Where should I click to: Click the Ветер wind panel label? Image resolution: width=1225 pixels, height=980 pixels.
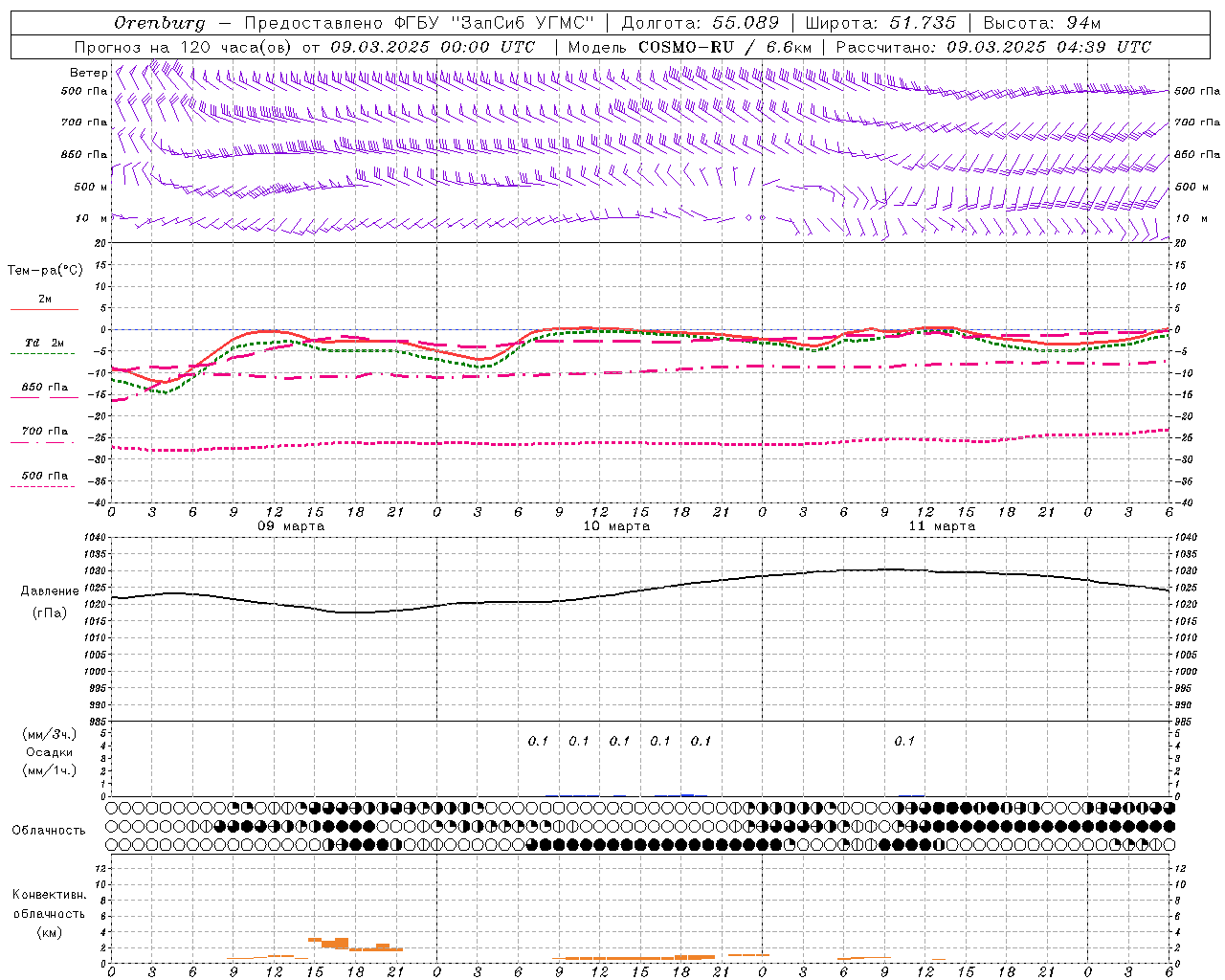[88, 73]
